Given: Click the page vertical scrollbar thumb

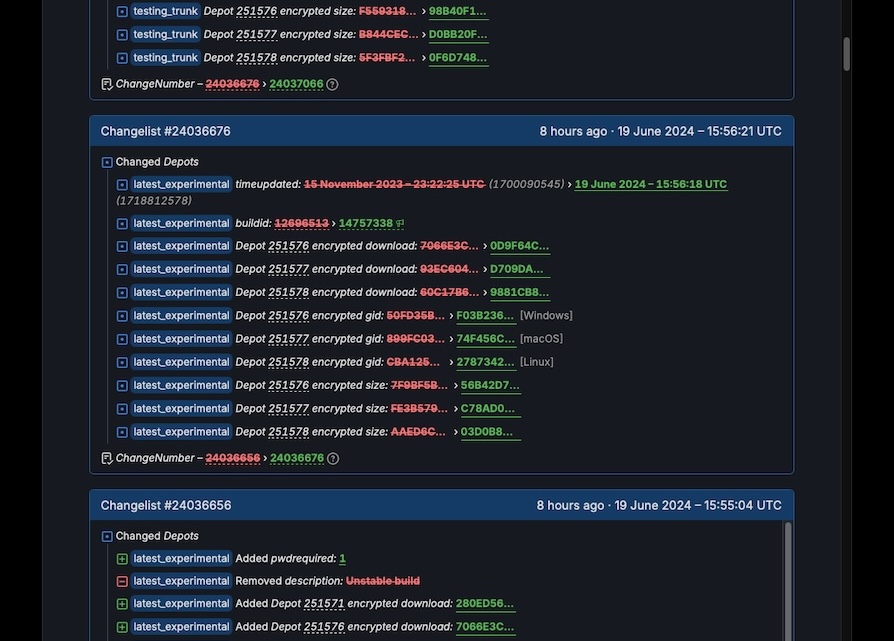Looking at the screenshot, I should pos(847,55).
